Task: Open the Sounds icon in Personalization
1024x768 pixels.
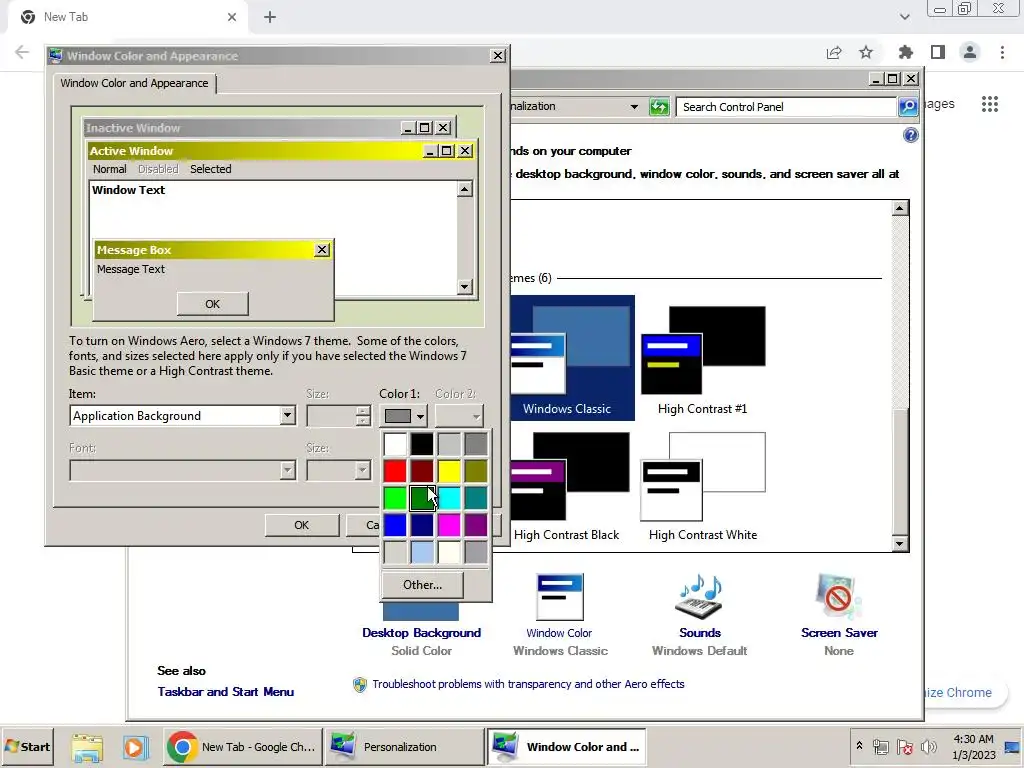Action: (x=699, y=598)
